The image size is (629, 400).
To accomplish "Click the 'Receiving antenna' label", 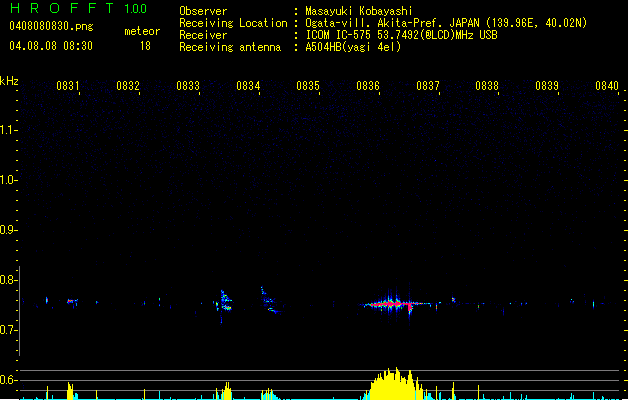I will (x=230, y=47).
